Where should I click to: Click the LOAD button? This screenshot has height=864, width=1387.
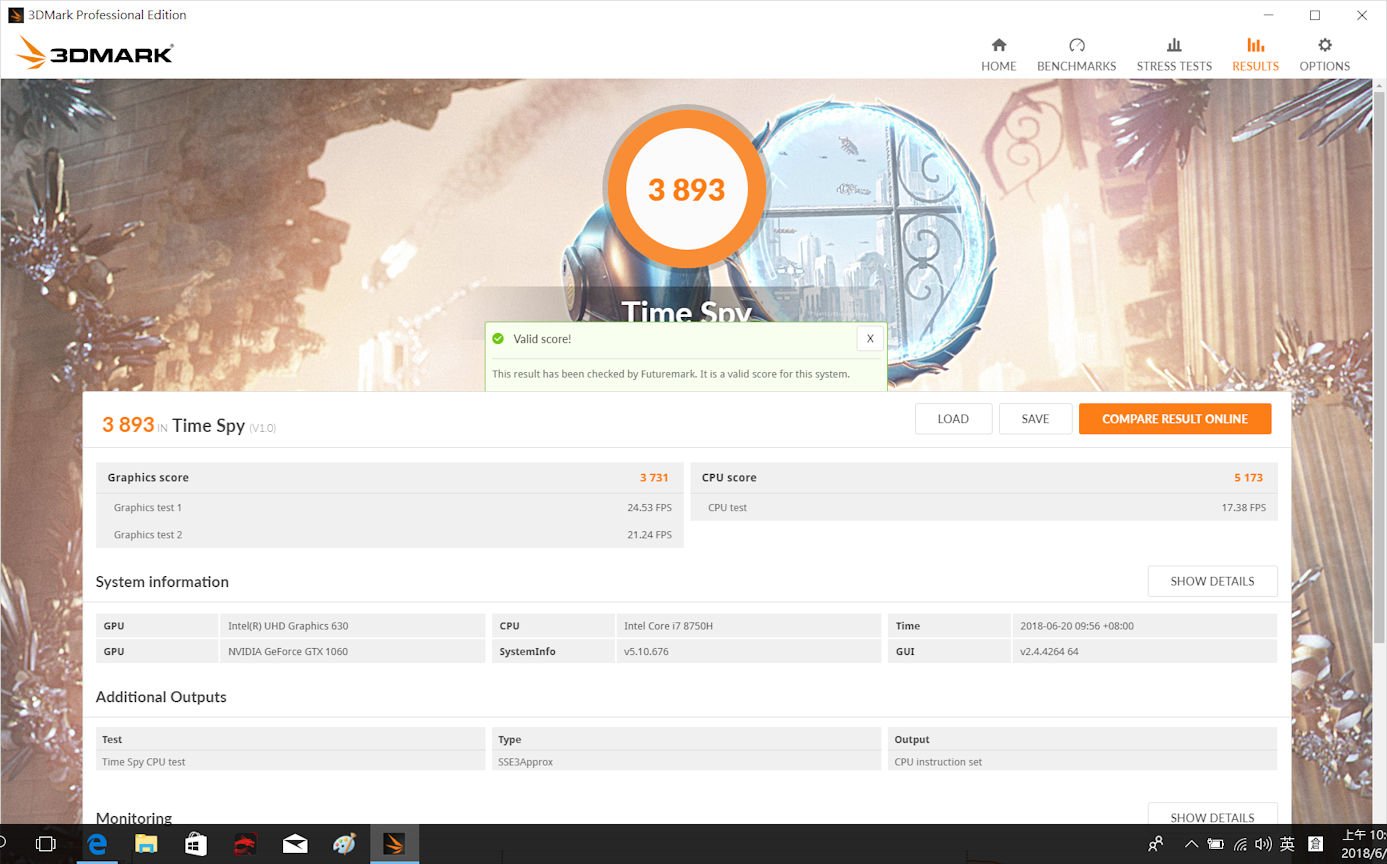[953, 419]
